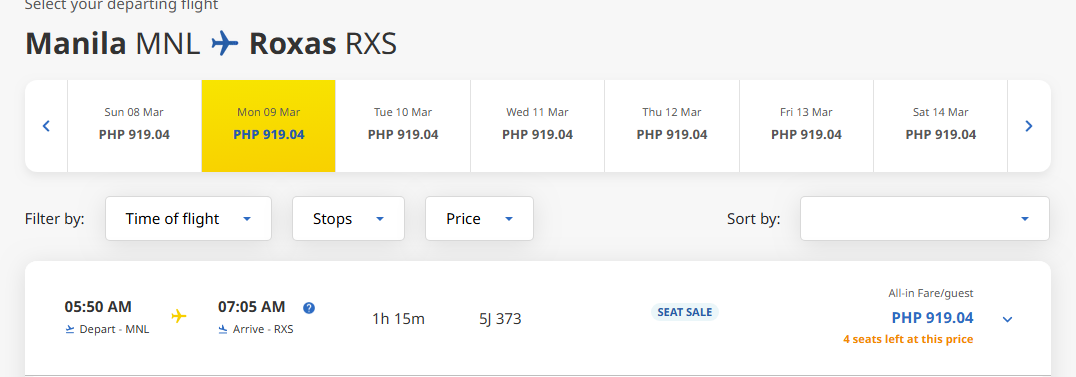Select the Tue 10 Mar date tab
The width and height of the screenshot is (1076, 377).
coord(403,126)
